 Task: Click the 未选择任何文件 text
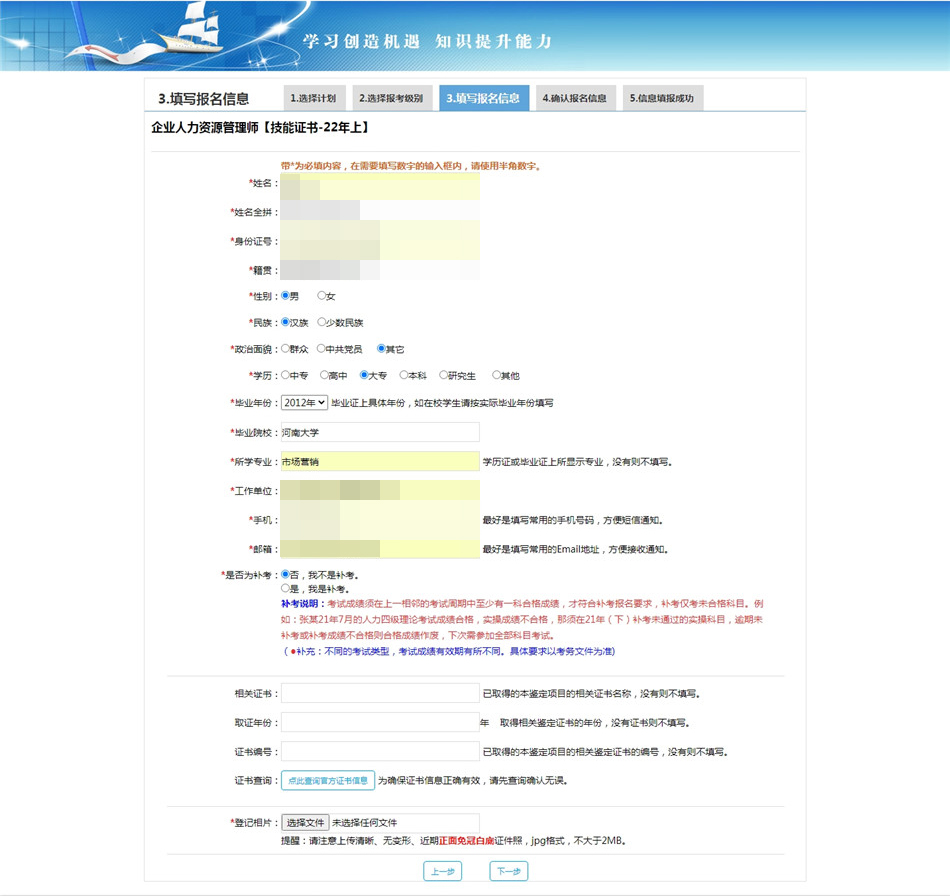coord(365,823)
